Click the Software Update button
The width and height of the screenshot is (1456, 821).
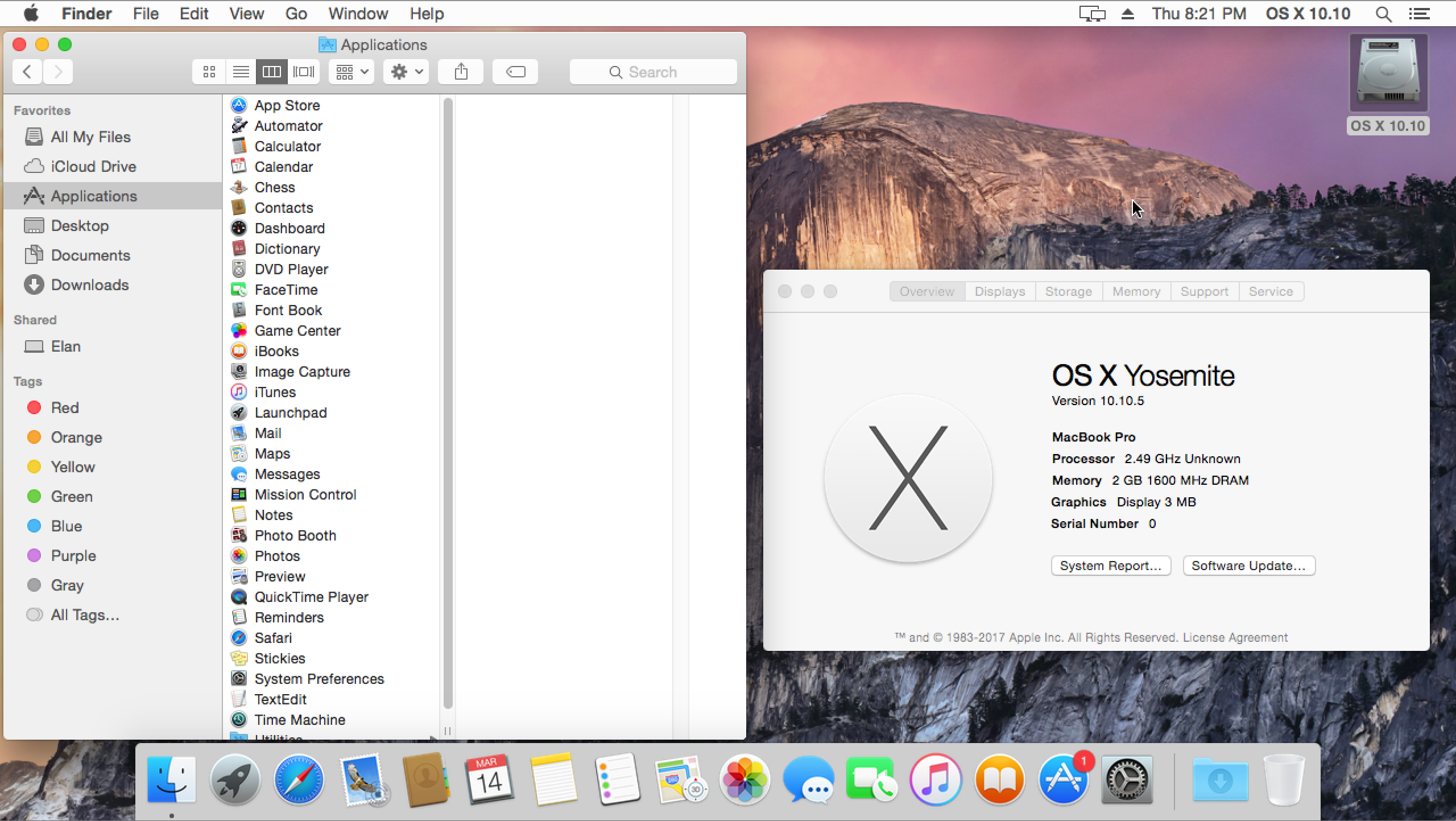tap(1249, 566)
